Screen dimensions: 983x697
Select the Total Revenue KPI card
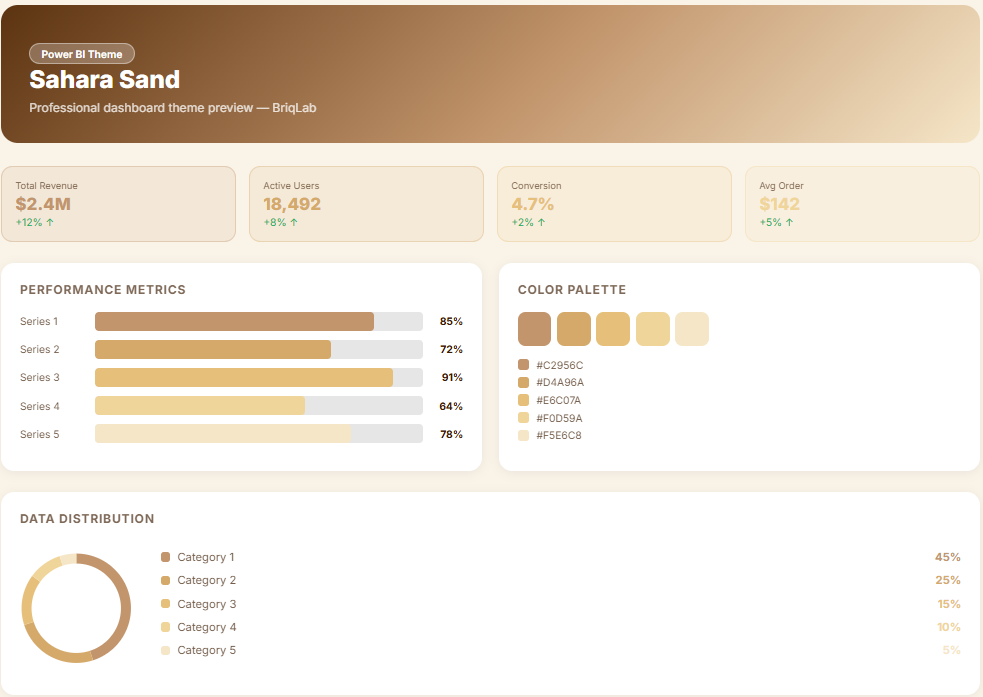pyautogui.click(x=118, y=204)
